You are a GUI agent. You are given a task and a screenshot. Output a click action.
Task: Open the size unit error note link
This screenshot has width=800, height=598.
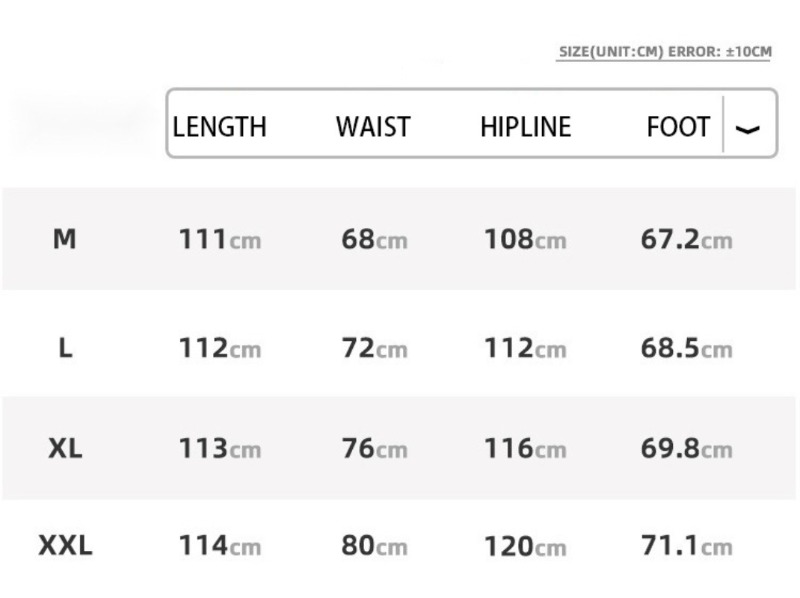click(x=665, y=52)
